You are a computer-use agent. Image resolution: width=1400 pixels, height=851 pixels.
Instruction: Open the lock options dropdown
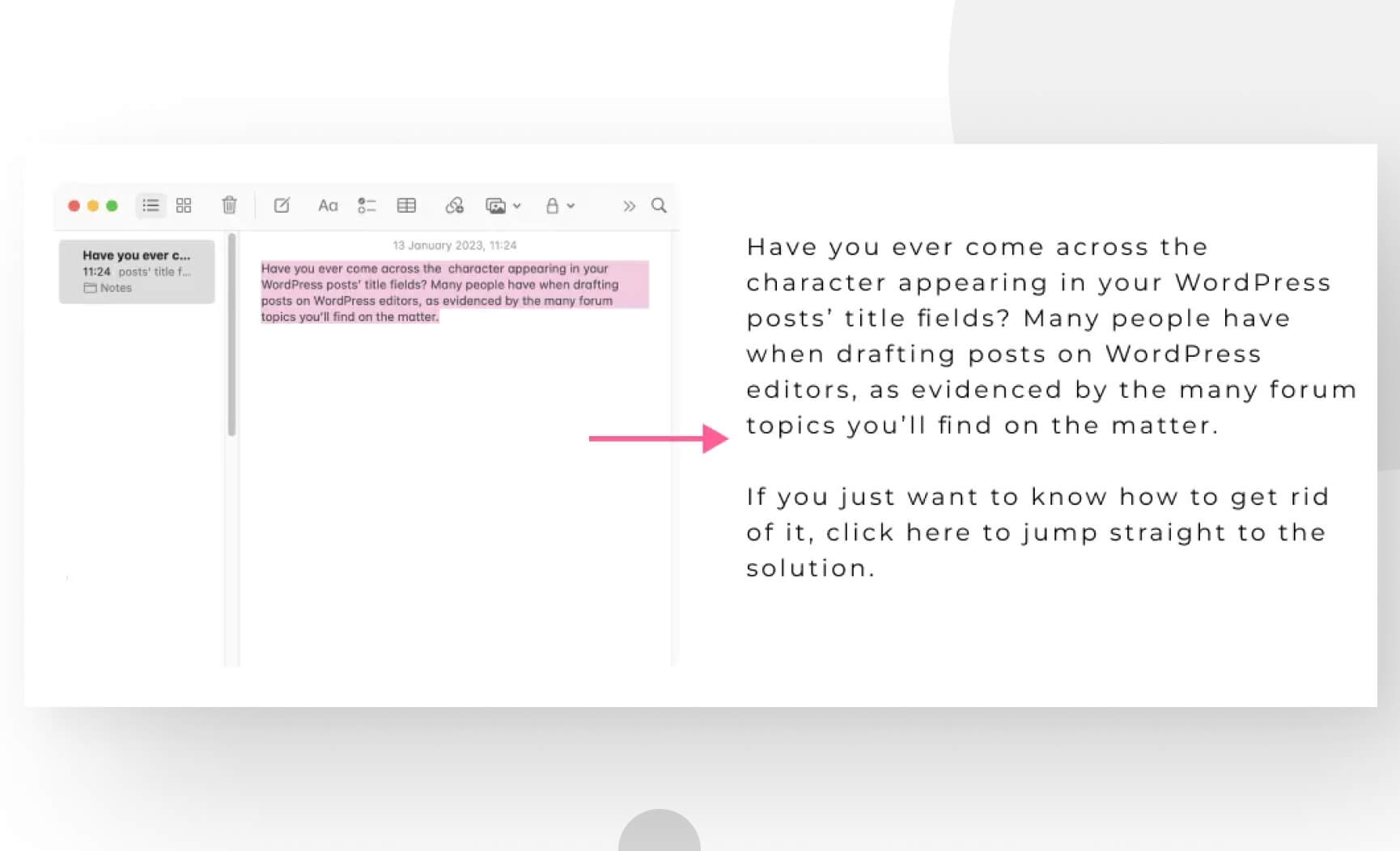click(x=569, y=205)
